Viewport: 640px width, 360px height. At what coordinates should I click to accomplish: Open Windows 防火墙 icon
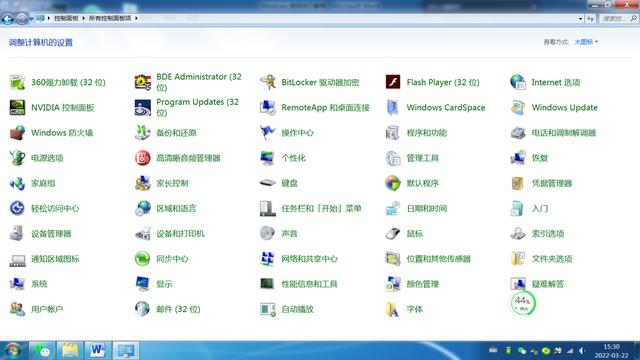(x=18, y=133)
